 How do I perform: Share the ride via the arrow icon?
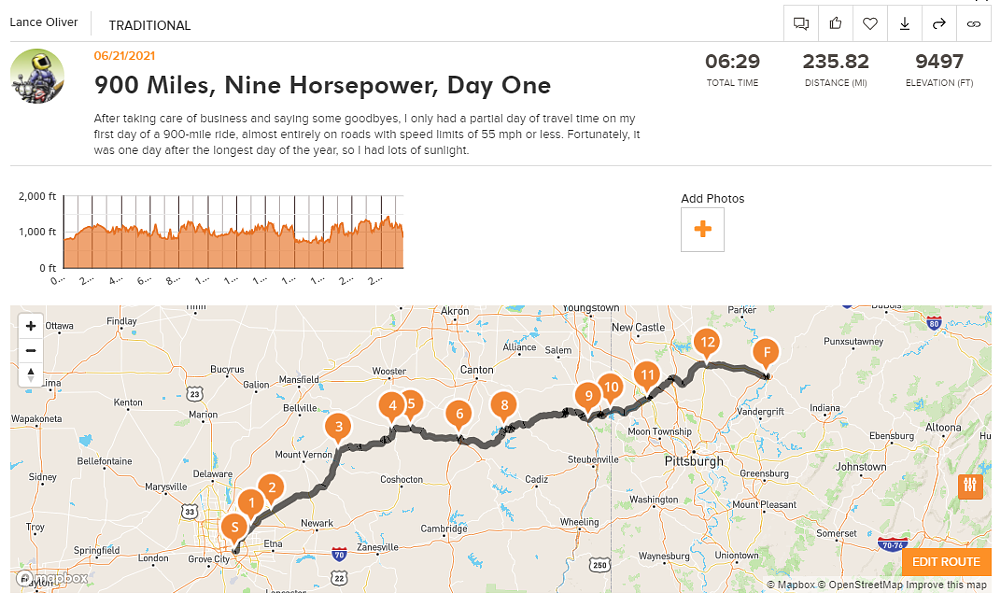939,23
